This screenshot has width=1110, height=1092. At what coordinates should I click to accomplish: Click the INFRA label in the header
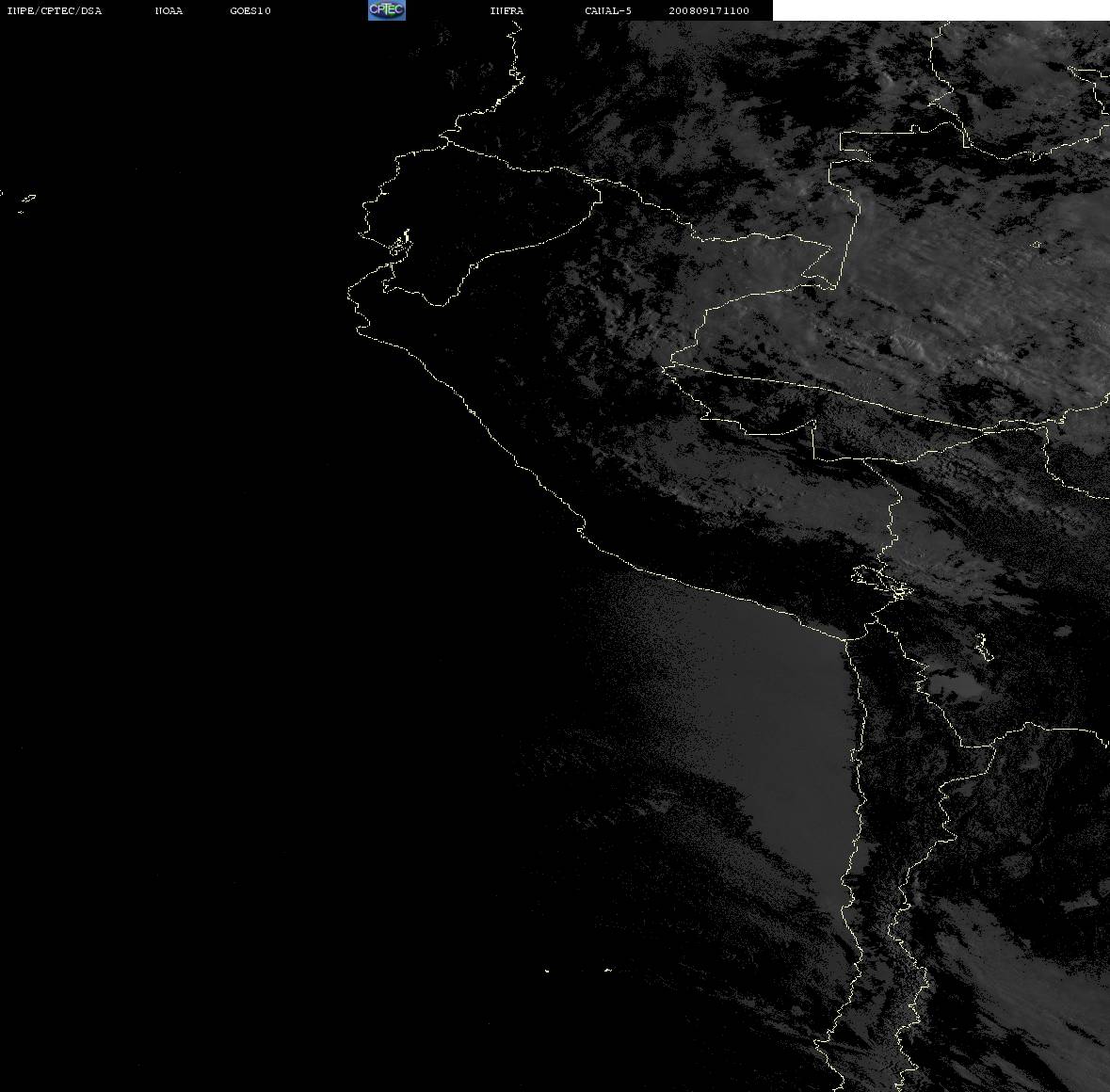pyautogui.click(x=507, y=10)
